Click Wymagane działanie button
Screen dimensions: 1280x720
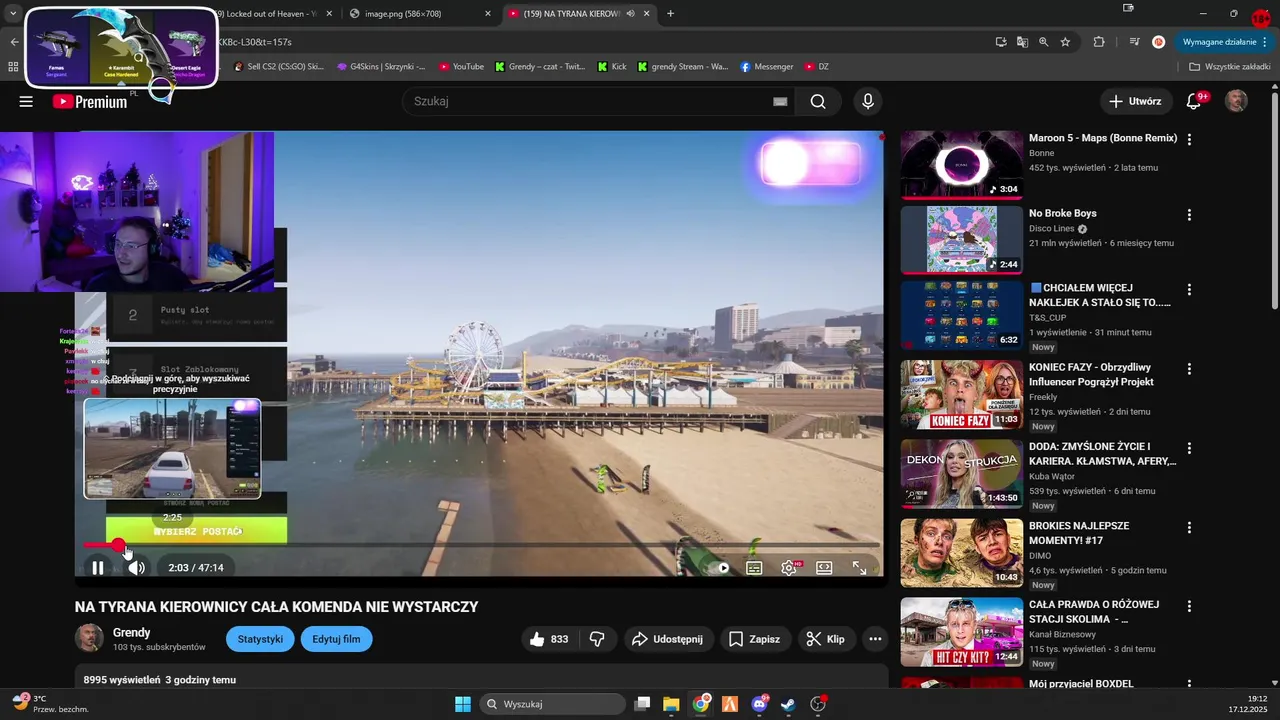(1225, 42)
